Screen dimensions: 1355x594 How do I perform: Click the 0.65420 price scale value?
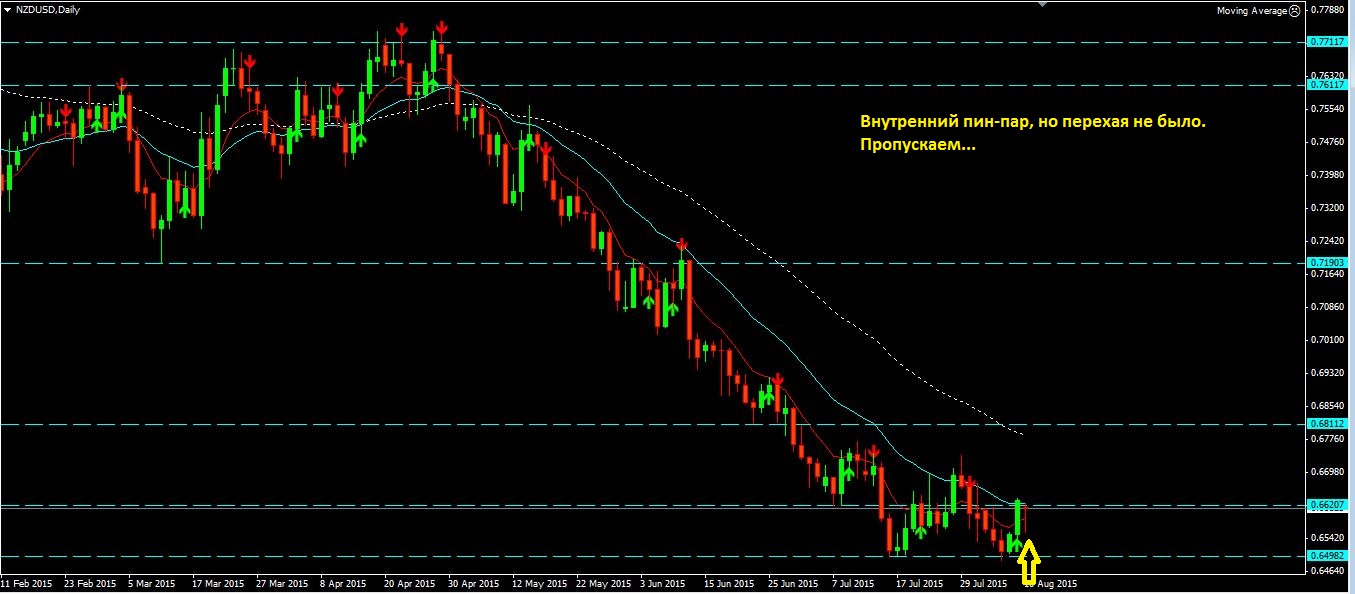click(x=1327, y=537)
